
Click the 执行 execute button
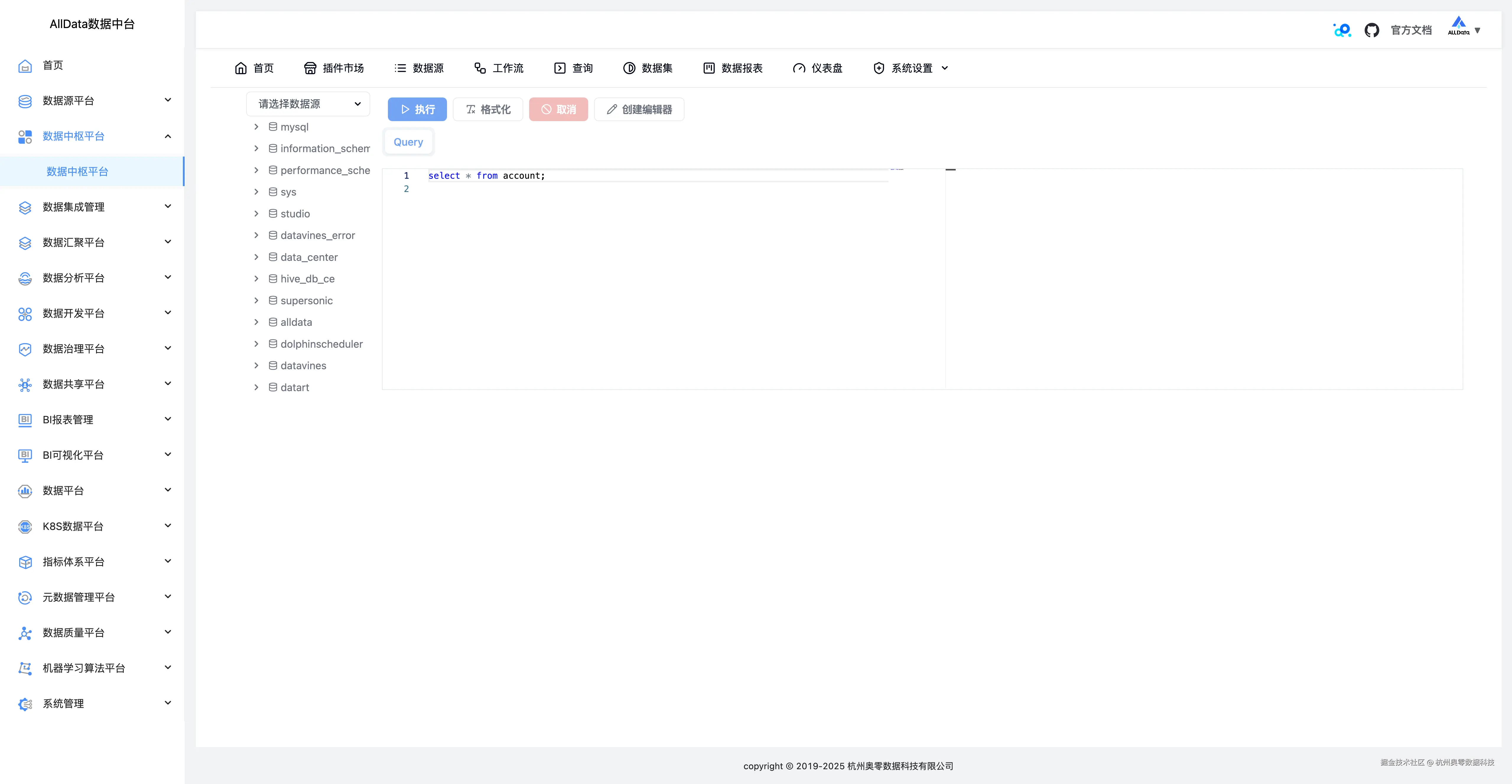417,109
